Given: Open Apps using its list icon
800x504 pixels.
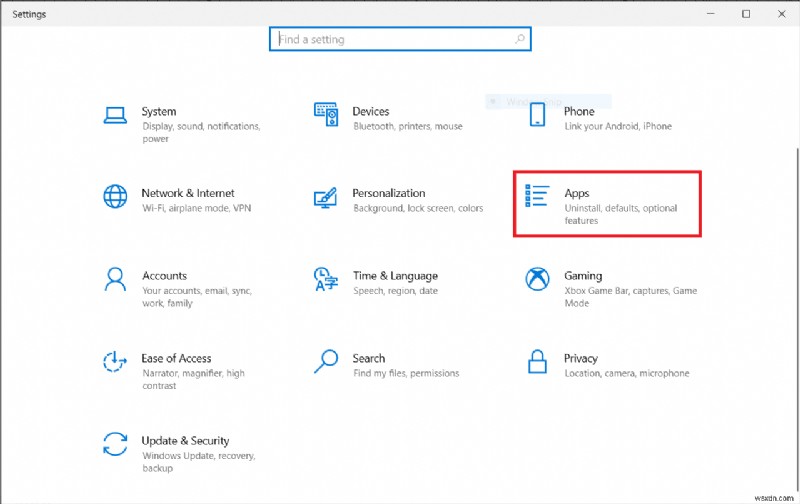Looking at the screenshot, I should coord(537,196).
